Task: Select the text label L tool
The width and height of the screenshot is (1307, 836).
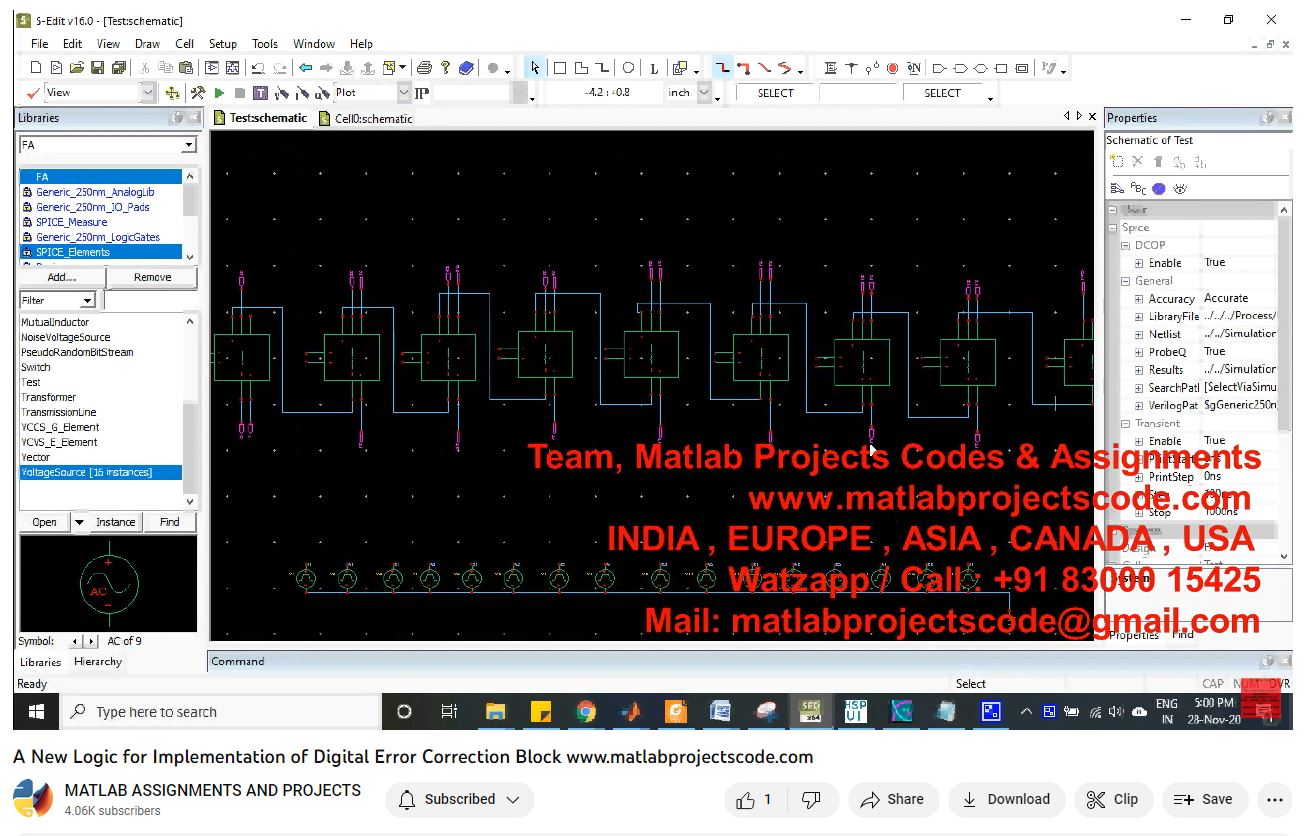Action: click(654, 68)
